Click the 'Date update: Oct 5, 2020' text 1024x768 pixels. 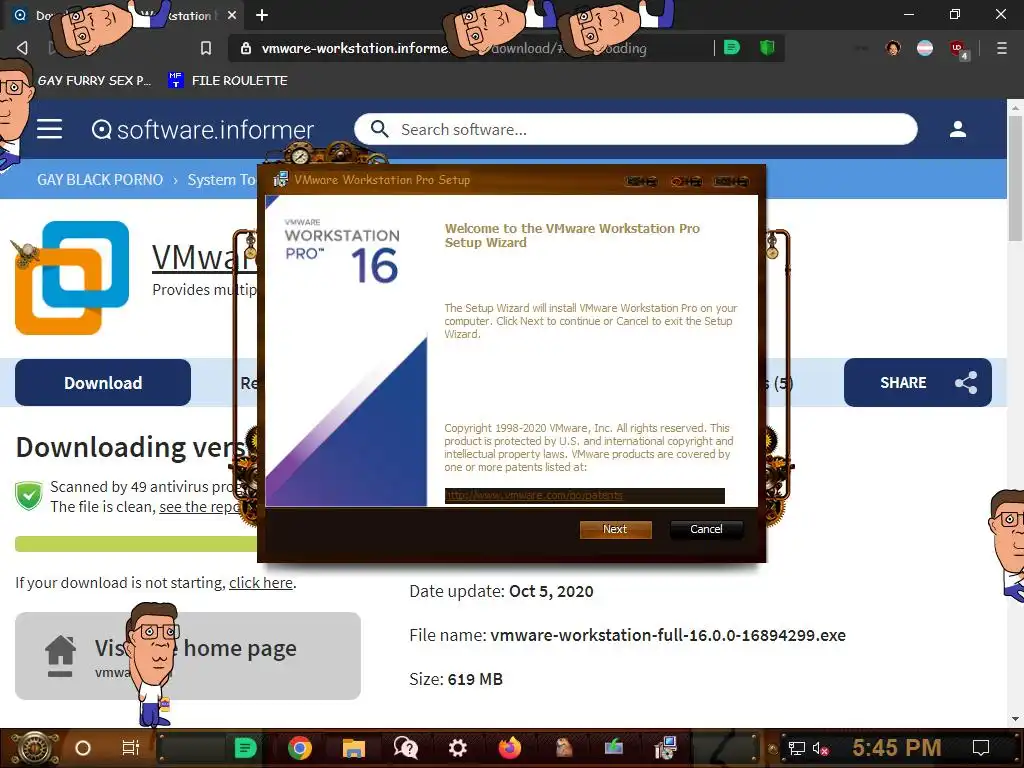[501, 591]
